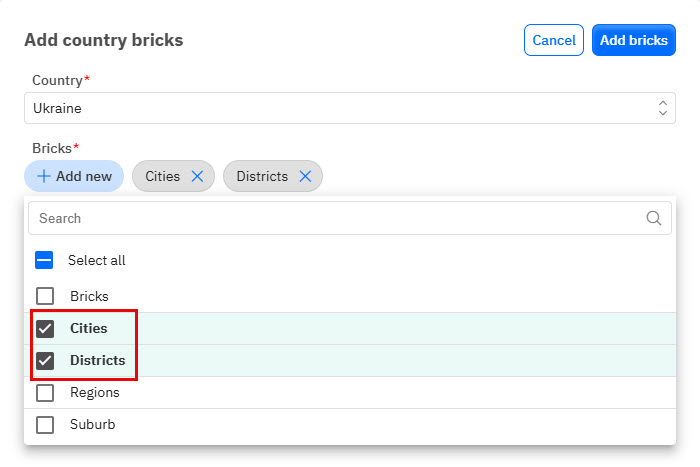Click the magnifier search icon

(654, 218)
